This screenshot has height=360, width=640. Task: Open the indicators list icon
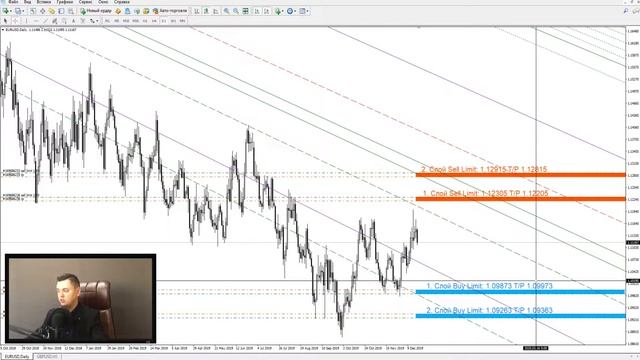(278, 11)
